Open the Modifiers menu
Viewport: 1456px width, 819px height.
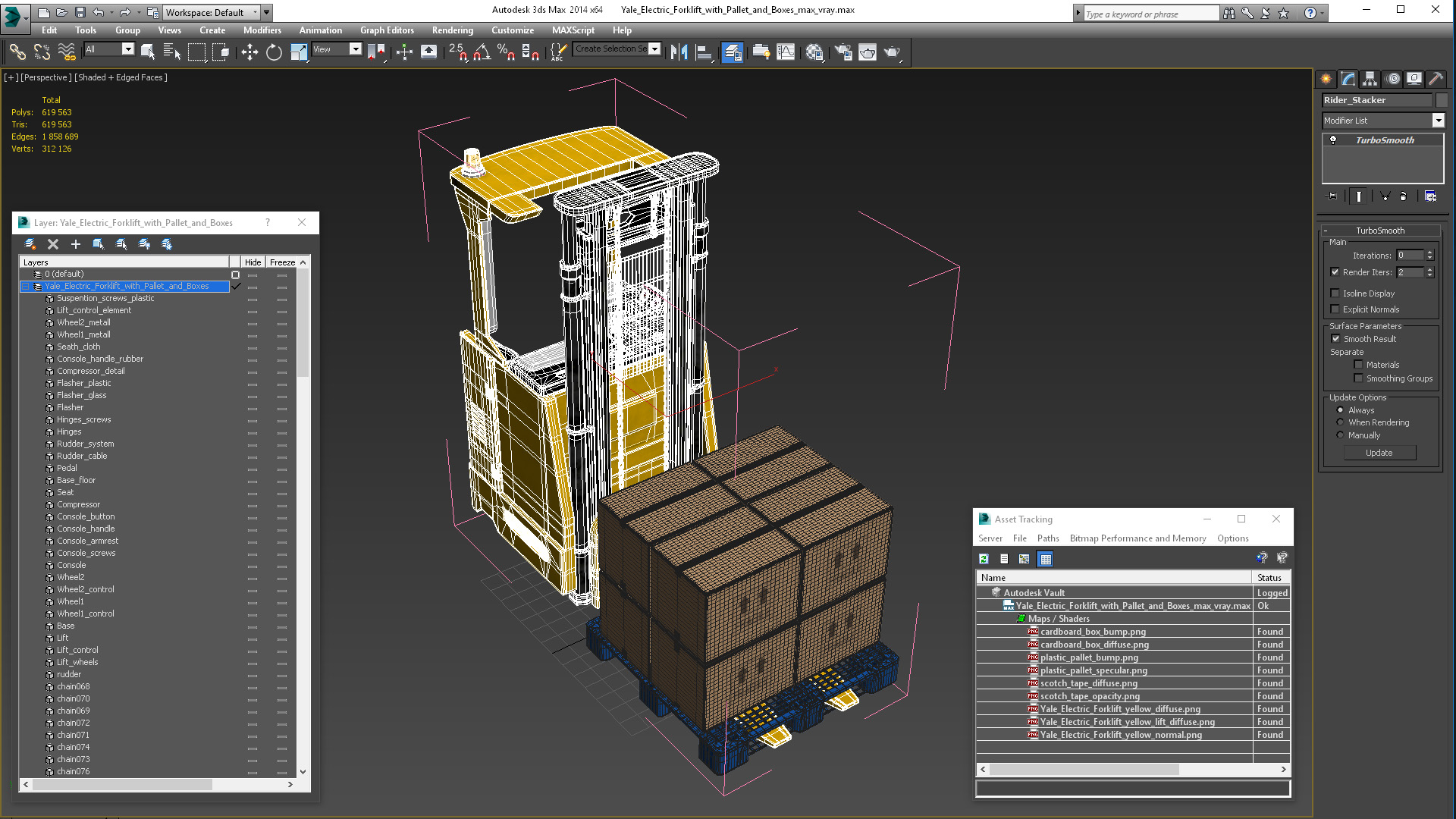[x=262, y=30]
